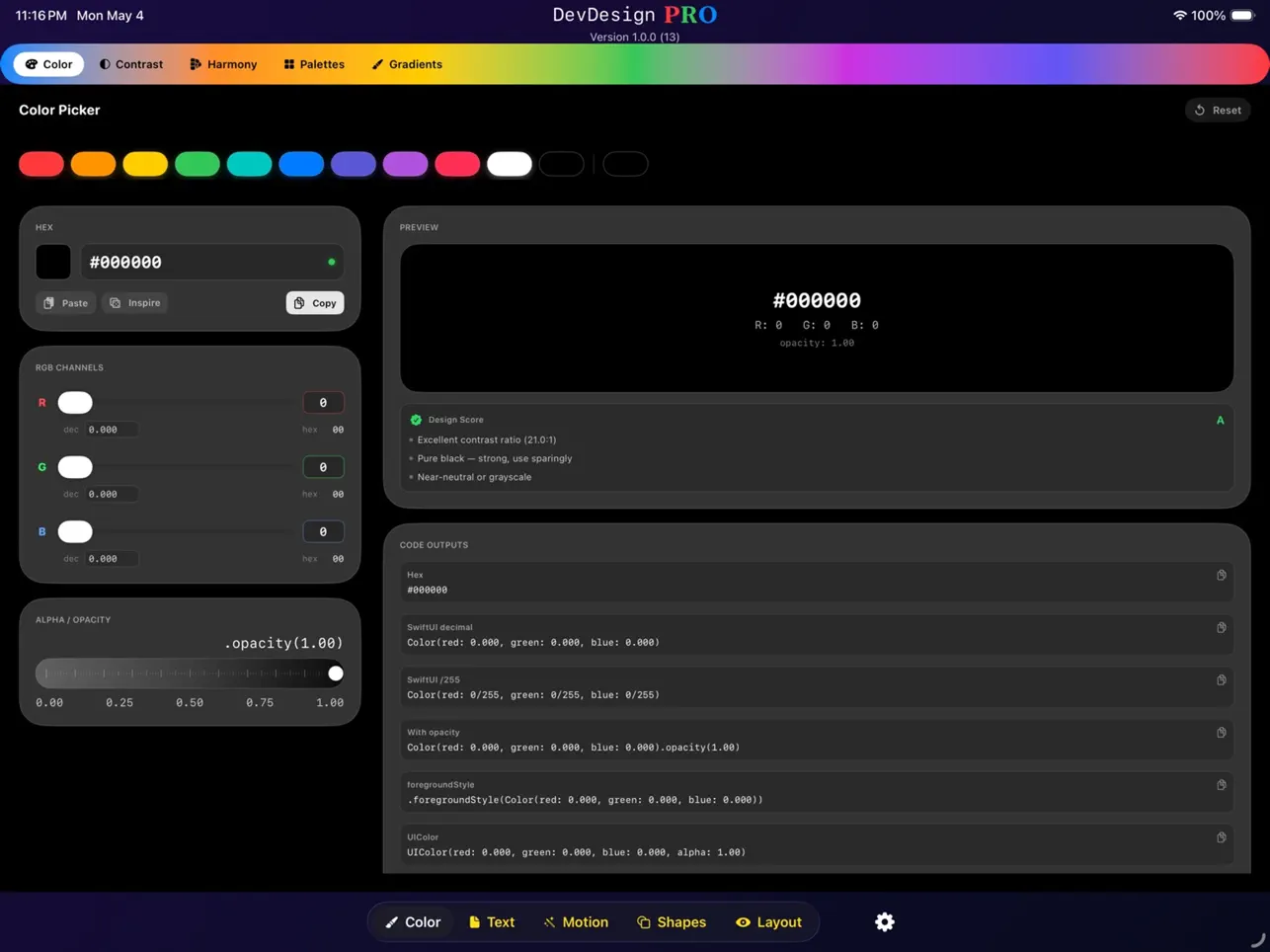Image resolution: width=1270 pixels, height=952 pixels.
Task: Click the Reset button
Action: coord(1218,110)
